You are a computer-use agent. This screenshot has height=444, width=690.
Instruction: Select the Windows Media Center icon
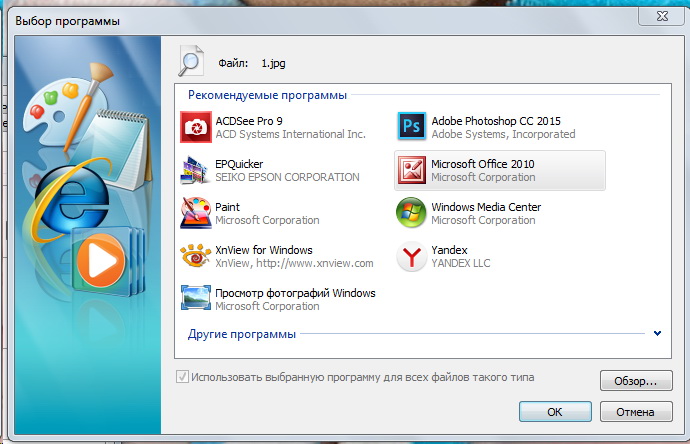pyautogui.click(x=411, y=213)
